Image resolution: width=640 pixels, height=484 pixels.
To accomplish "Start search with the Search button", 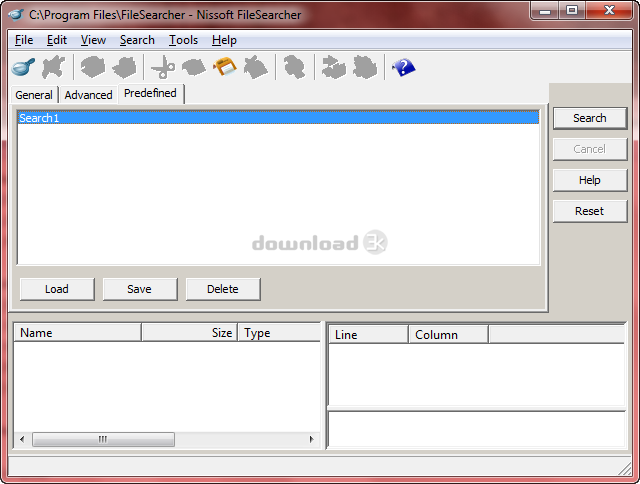I will pos(590,118).
